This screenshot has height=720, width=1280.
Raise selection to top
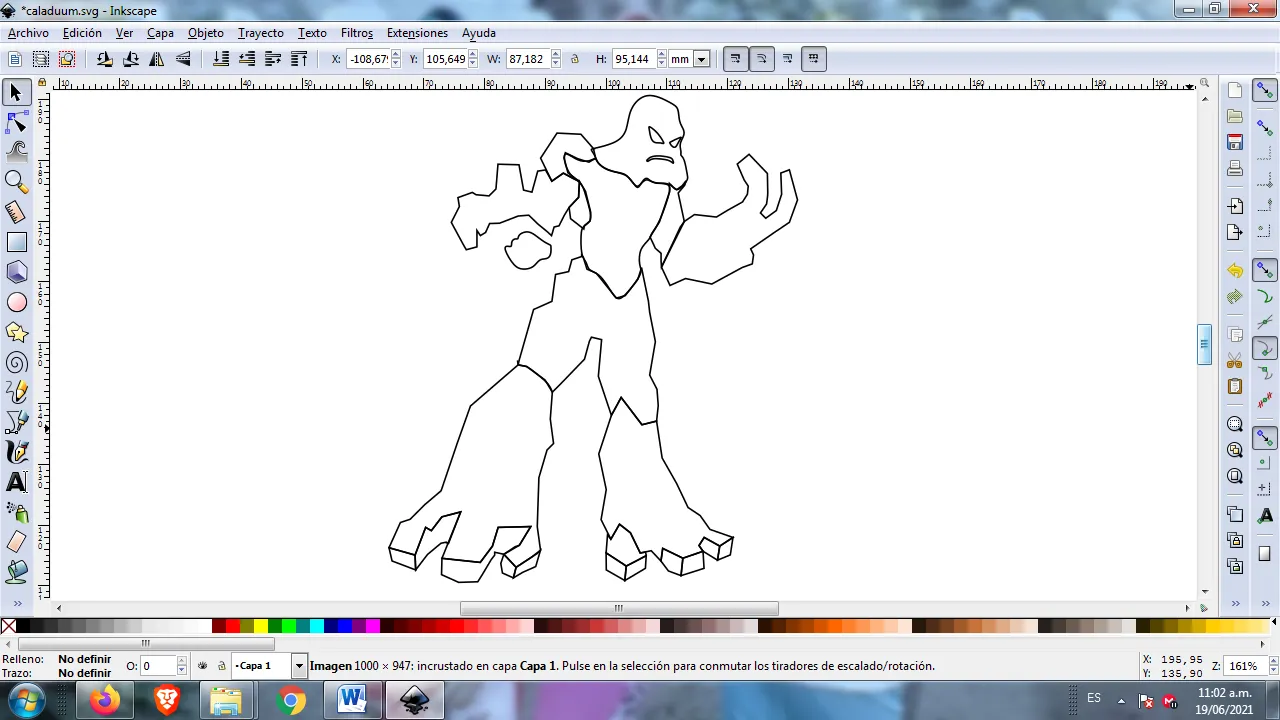coord(299,59)
